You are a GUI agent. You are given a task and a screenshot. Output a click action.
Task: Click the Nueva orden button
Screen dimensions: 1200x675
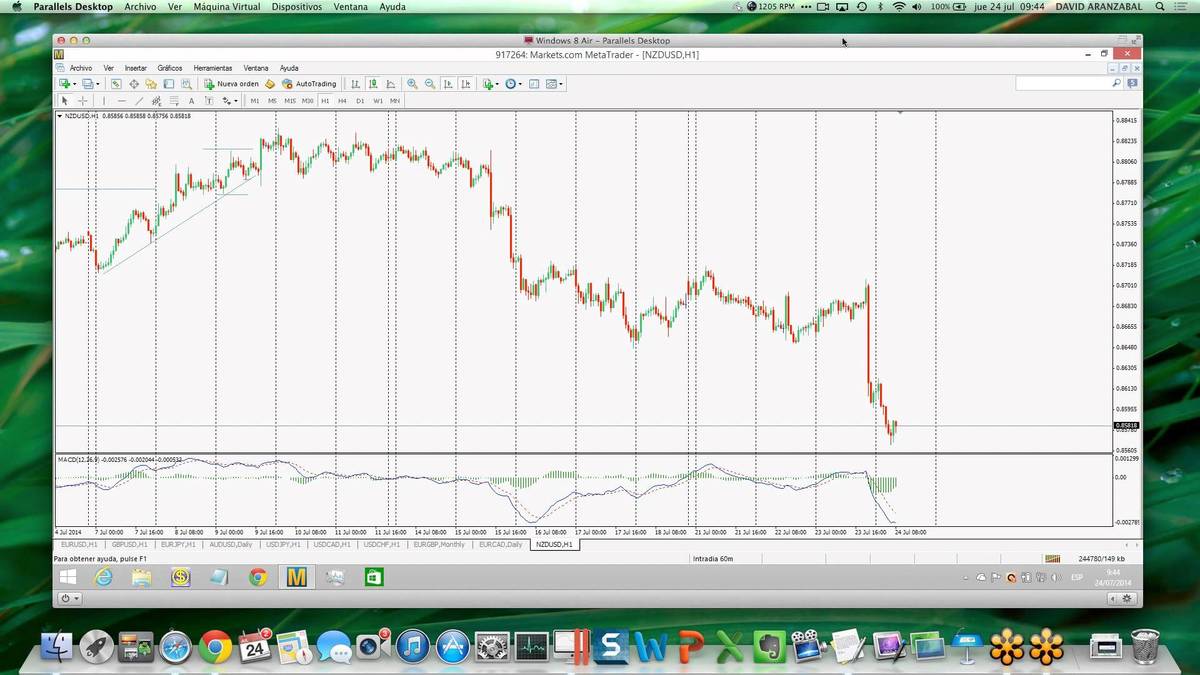232,84
